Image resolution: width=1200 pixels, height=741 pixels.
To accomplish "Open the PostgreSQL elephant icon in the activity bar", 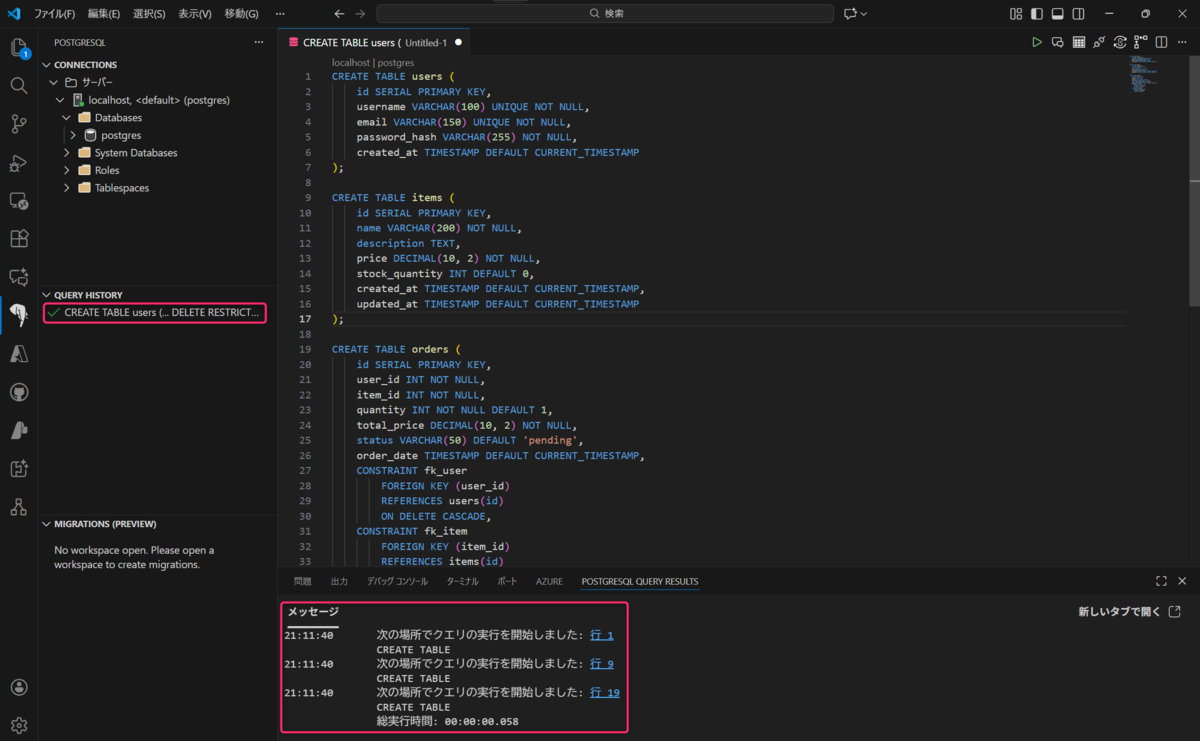I will (x=19, y=316).
